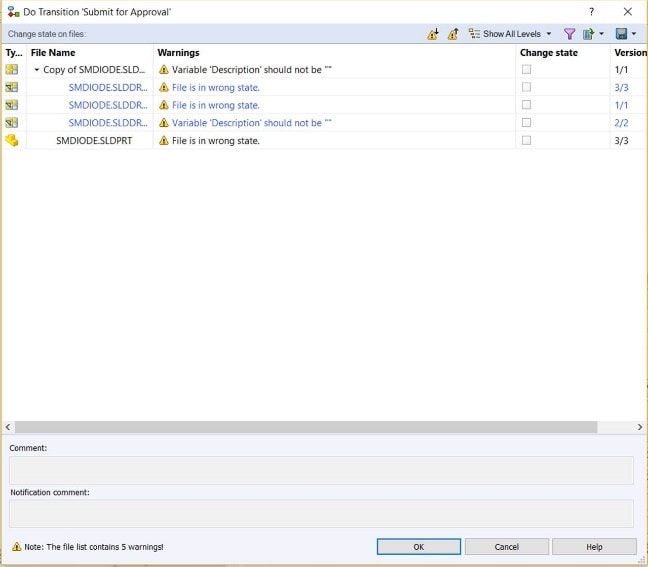Image resolution: width=648 pixels, height=567 pixels.
Task: Click the Help button
Action: (x=594, y=547)
